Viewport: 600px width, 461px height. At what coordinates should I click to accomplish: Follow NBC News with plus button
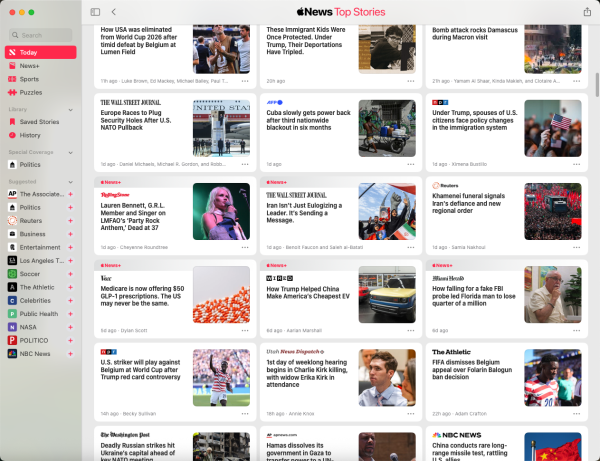click(x=70, y=354)
